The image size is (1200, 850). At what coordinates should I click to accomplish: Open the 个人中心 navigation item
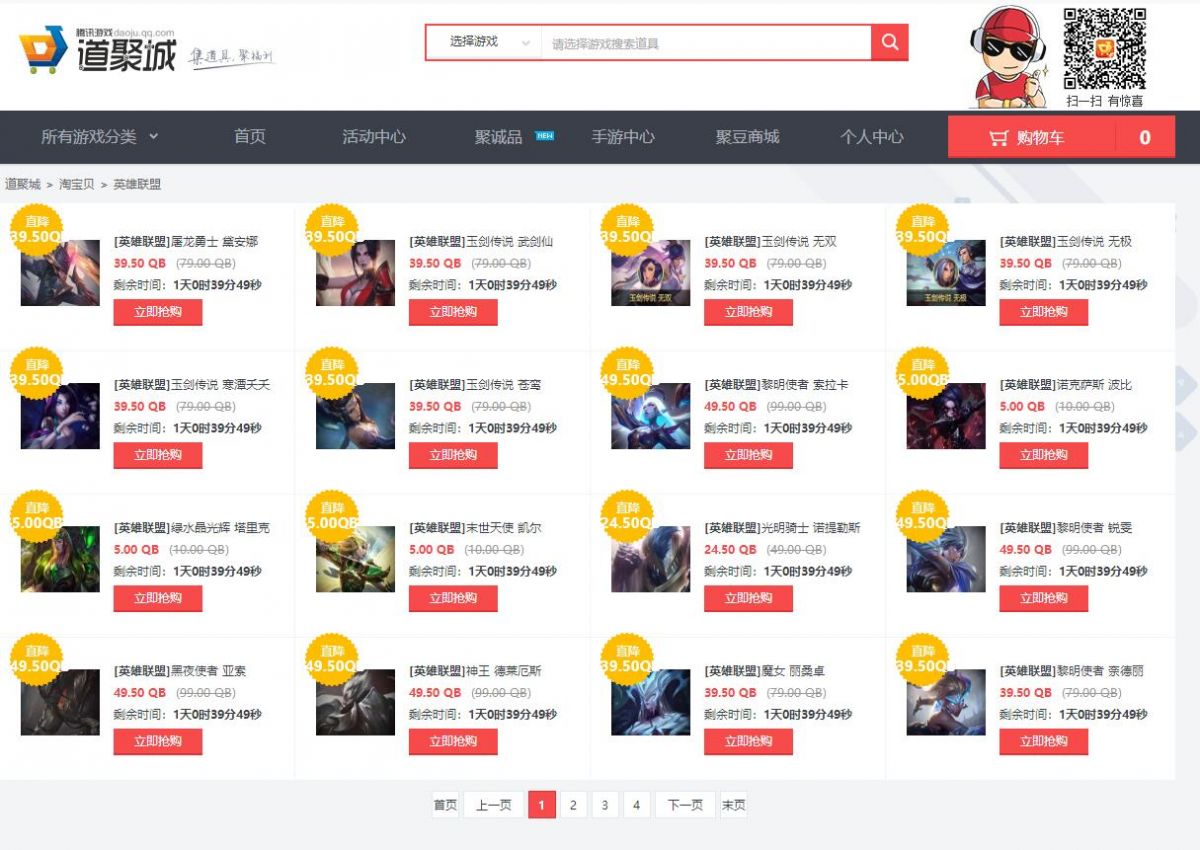point(873,137)
